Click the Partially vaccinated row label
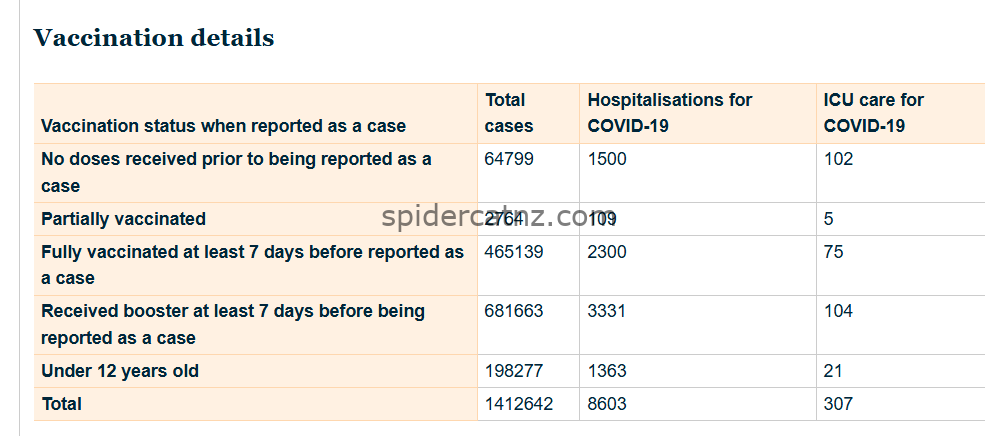The width and height of the screenshot is (998, 436). coord(123,219)
